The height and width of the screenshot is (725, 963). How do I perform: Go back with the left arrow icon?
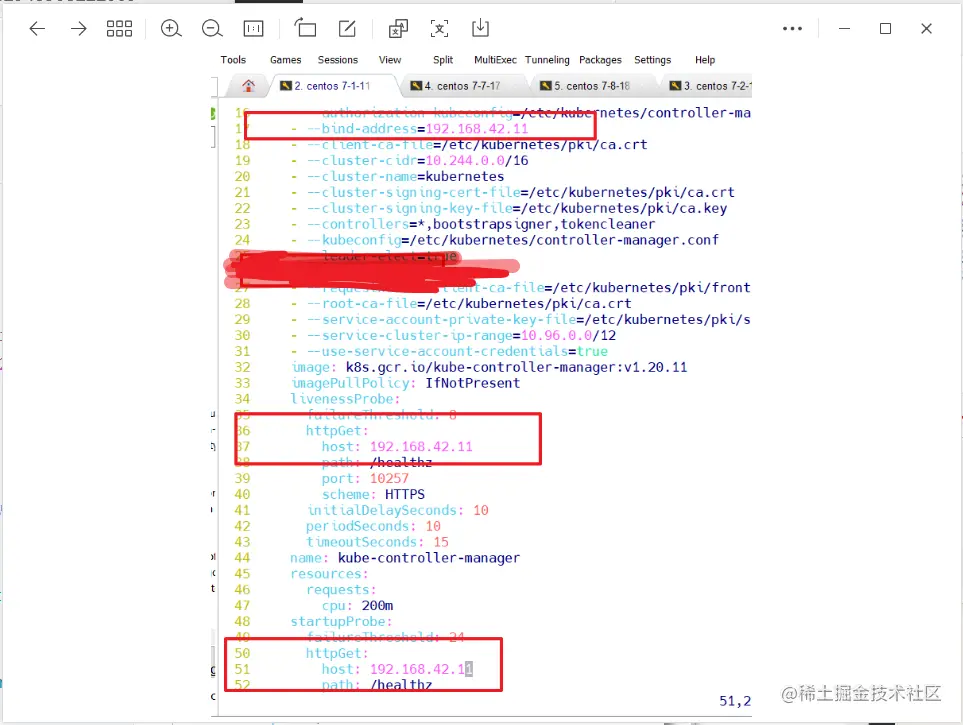click(x=37, y=28)
